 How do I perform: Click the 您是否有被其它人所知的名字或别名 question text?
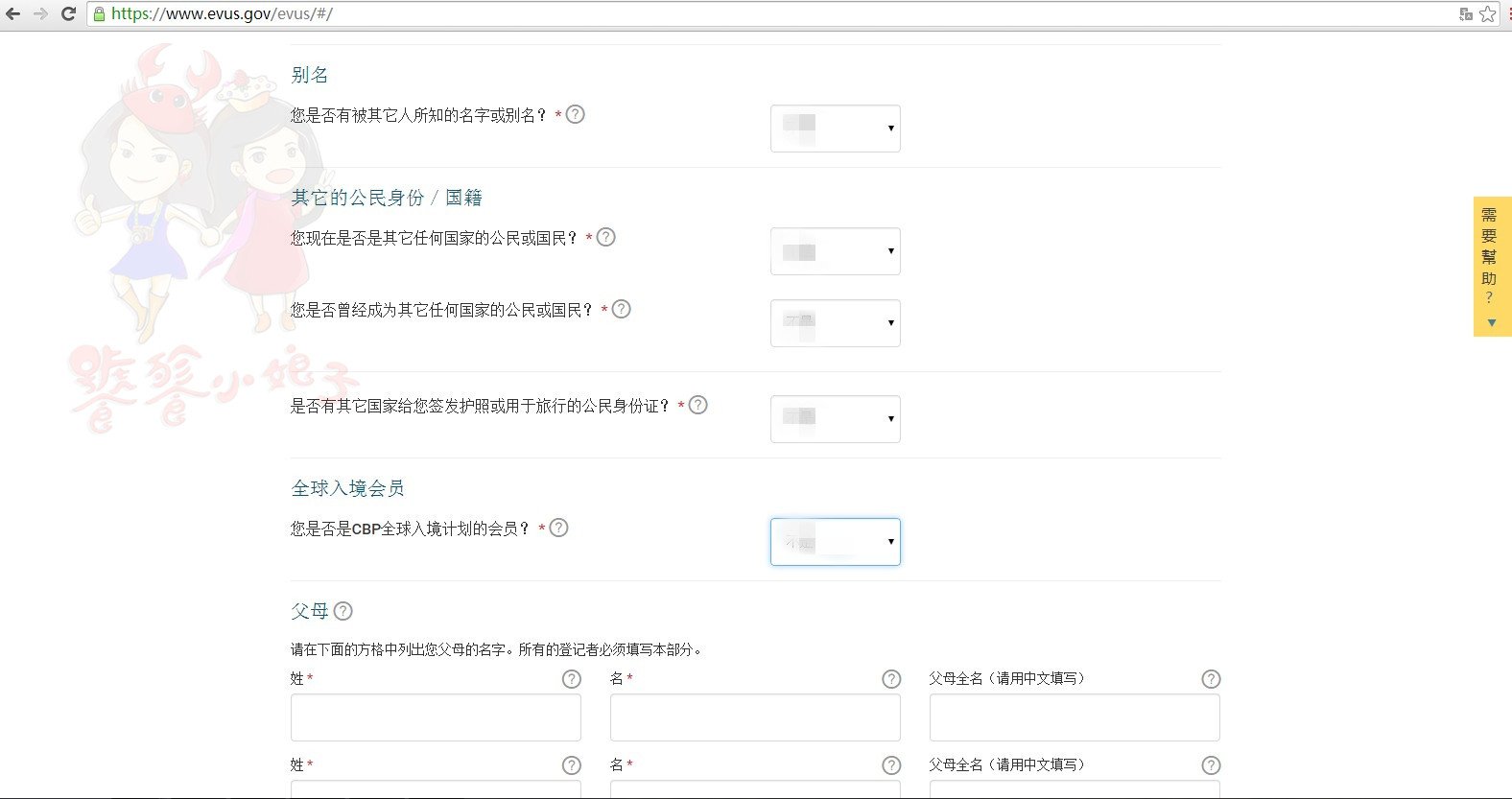coord(419,115)
